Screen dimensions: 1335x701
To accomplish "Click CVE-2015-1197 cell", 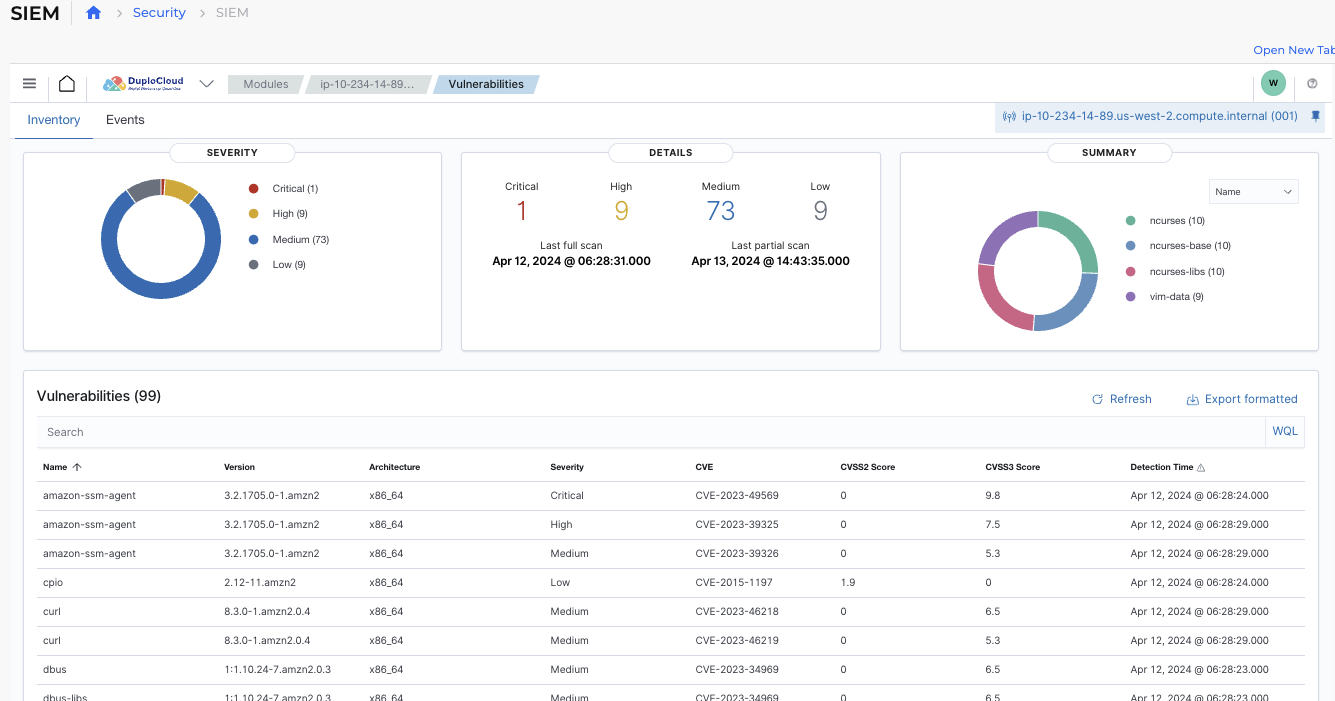I will 734,583.
